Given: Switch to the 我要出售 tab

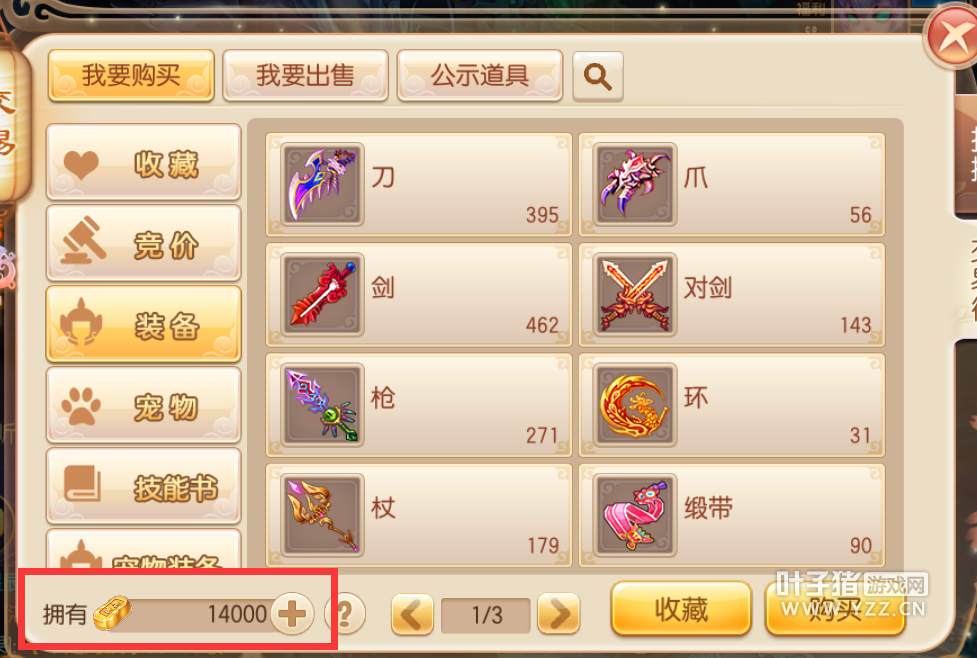Looking at the screenshot, I should (305, 75).
